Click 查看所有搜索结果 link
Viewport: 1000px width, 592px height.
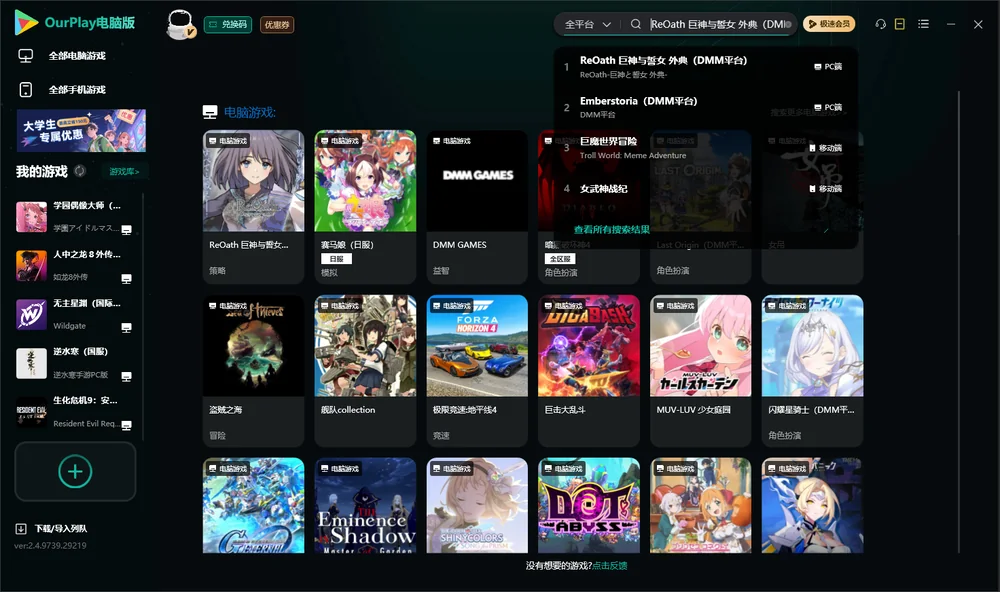point(612,230)
